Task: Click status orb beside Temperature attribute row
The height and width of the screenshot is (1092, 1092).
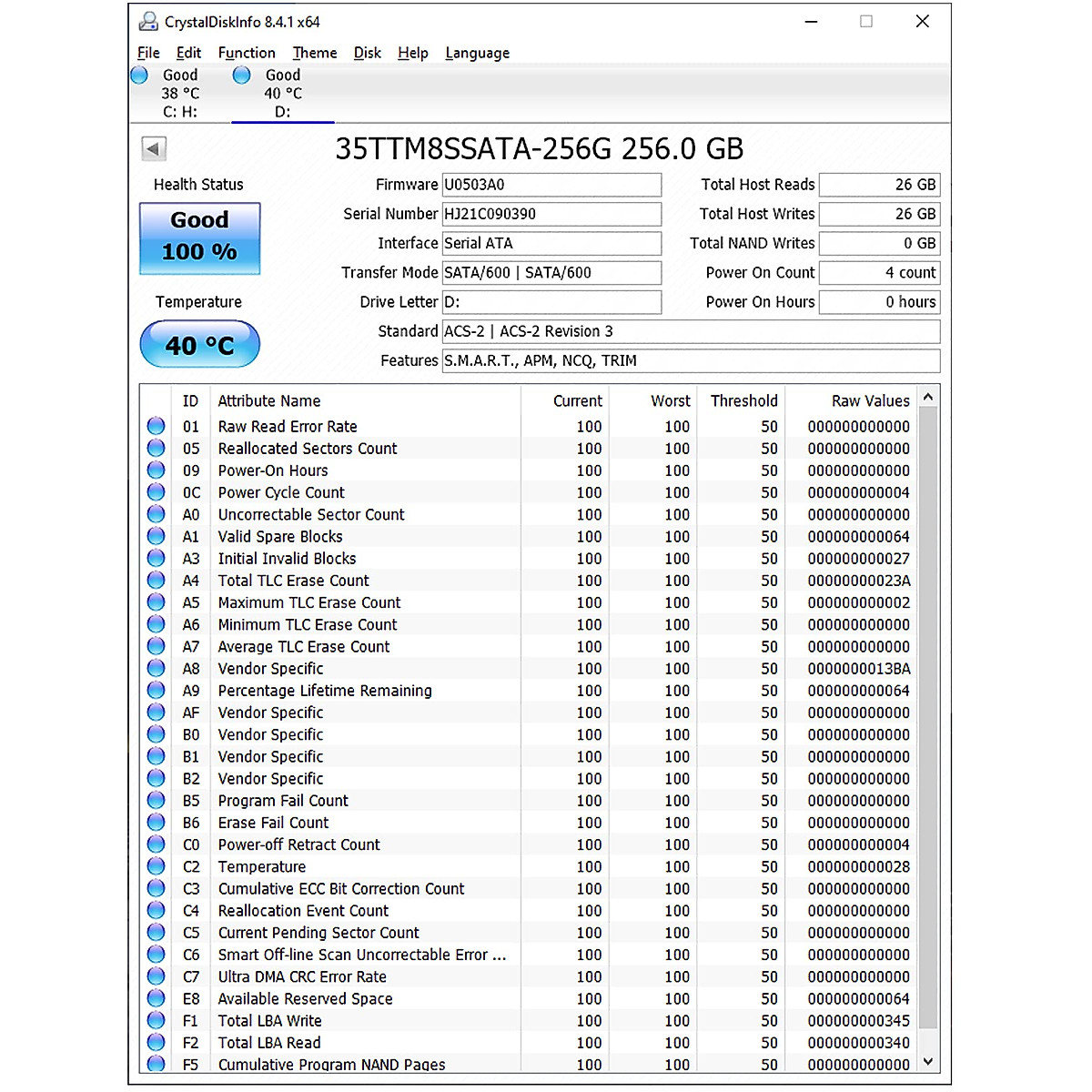Action: (157, 866)
